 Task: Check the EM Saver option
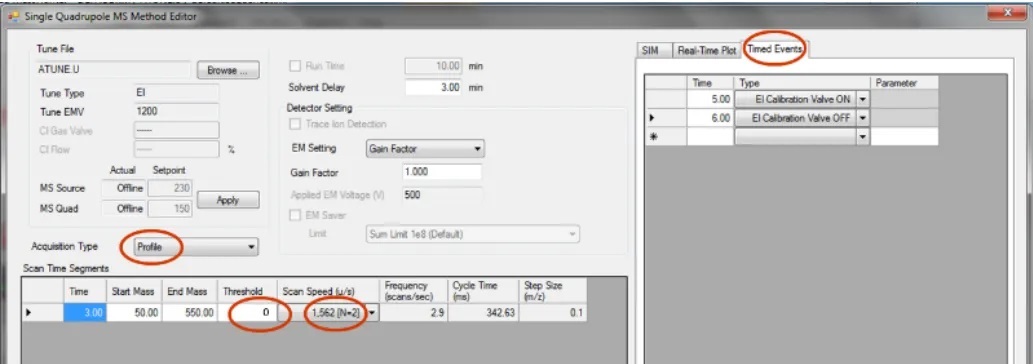pos(295,215)
